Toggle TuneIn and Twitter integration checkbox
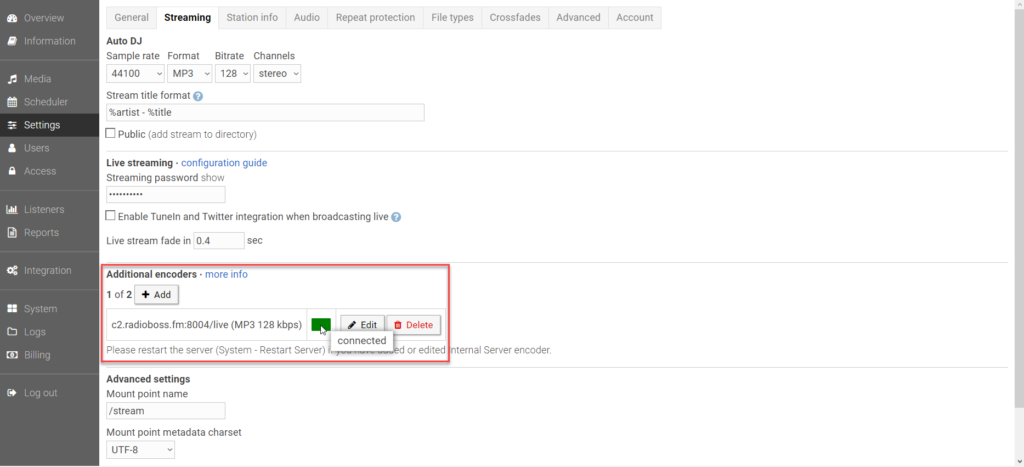 point(111,216)
